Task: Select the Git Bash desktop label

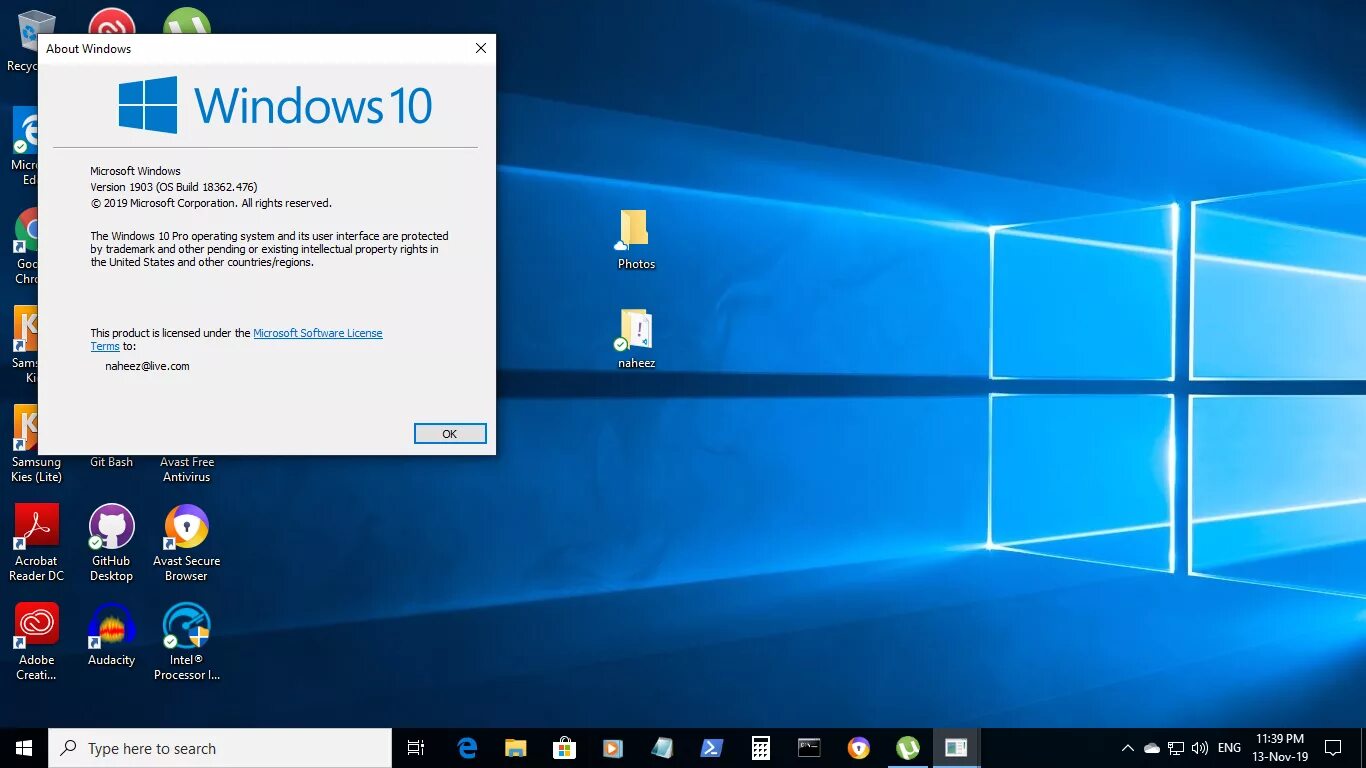Action: 111,462
